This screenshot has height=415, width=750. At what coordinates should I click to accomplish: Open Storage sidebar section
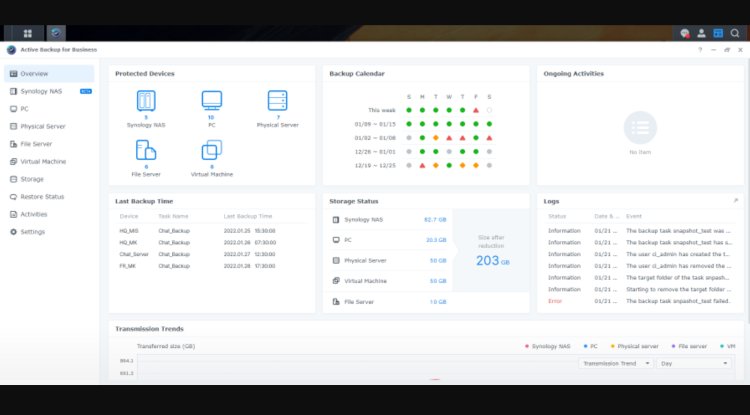[49, 179]
